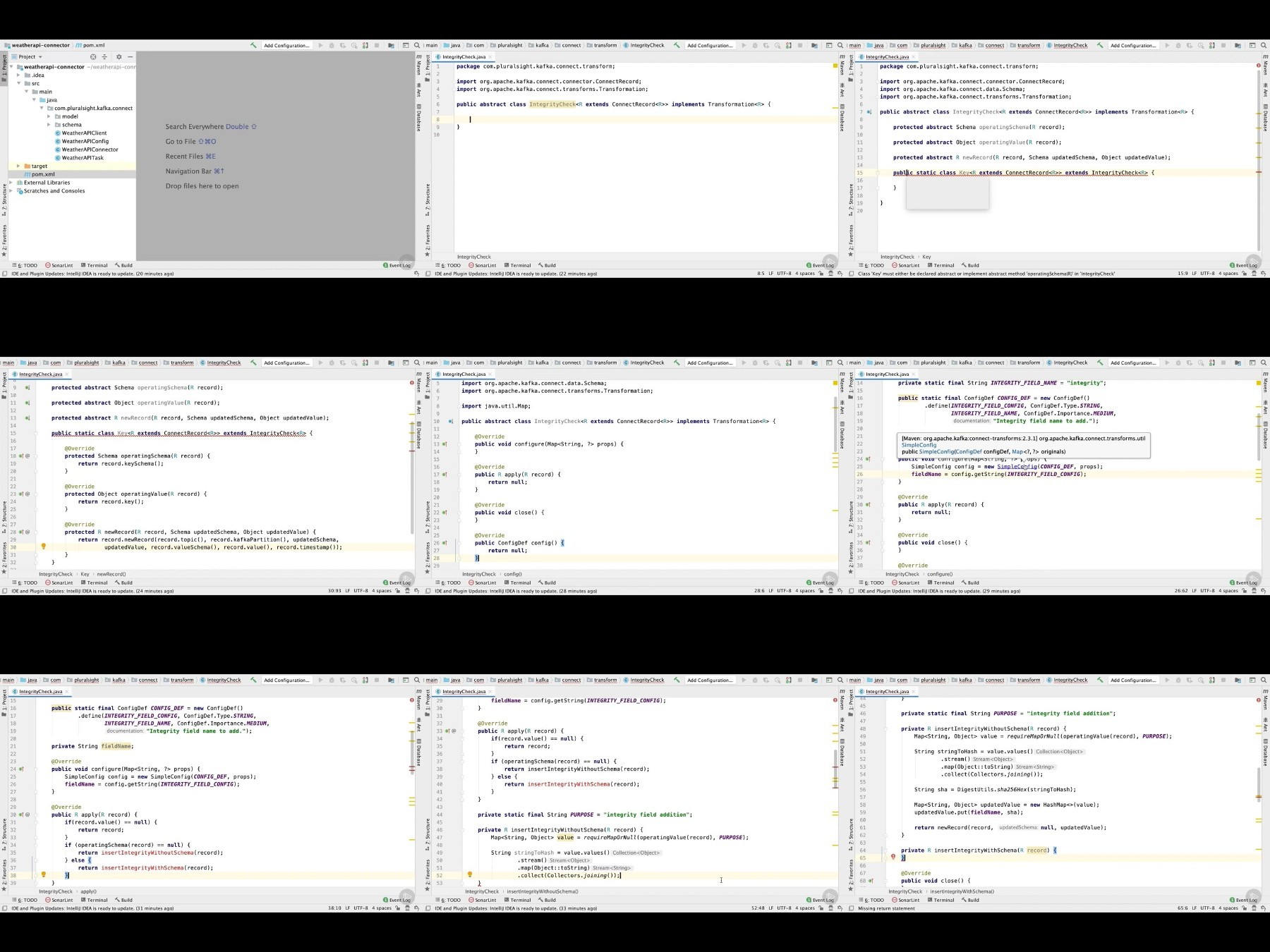Screen dimensions: 1270x952
Task: Click the gutter icon on line 7 where Key is declared
Action: 869,111
